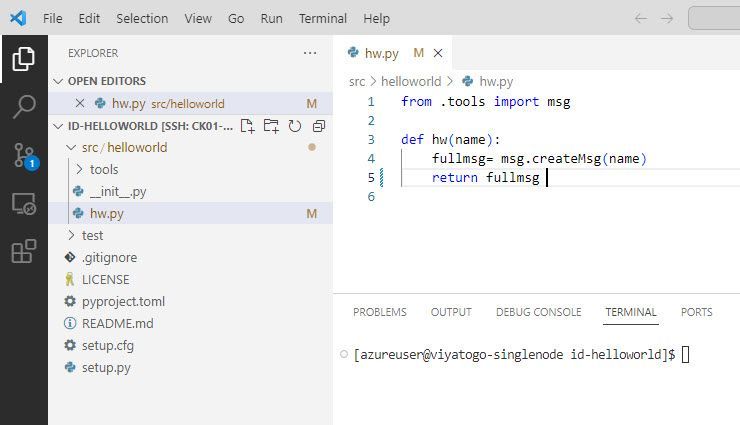Click the New Folder icon in explorer

[271, 126]
